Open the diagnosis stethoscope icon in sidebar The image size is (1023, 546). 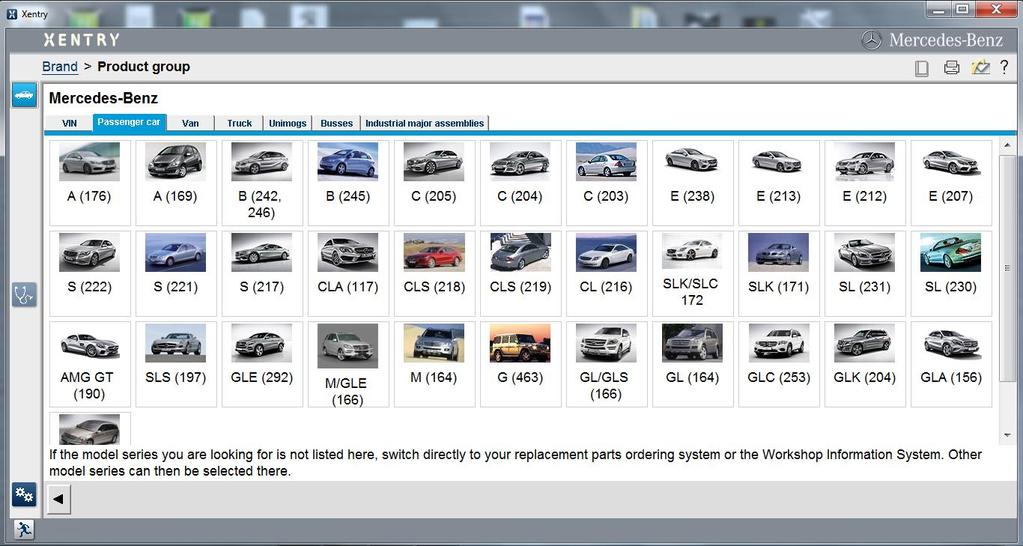pos(24,296)
